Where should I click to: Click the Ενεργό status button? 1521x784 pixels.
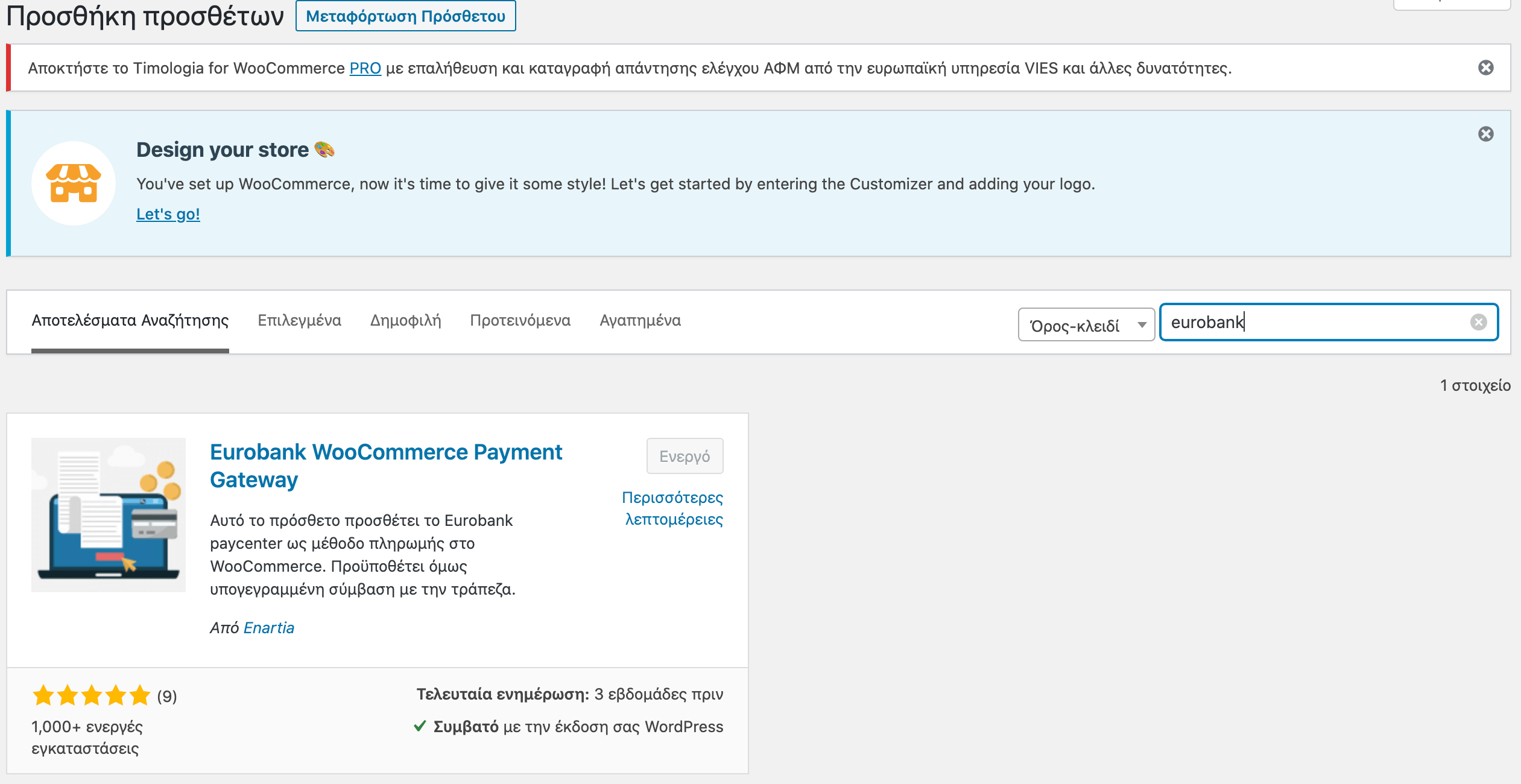pos(685,456)
